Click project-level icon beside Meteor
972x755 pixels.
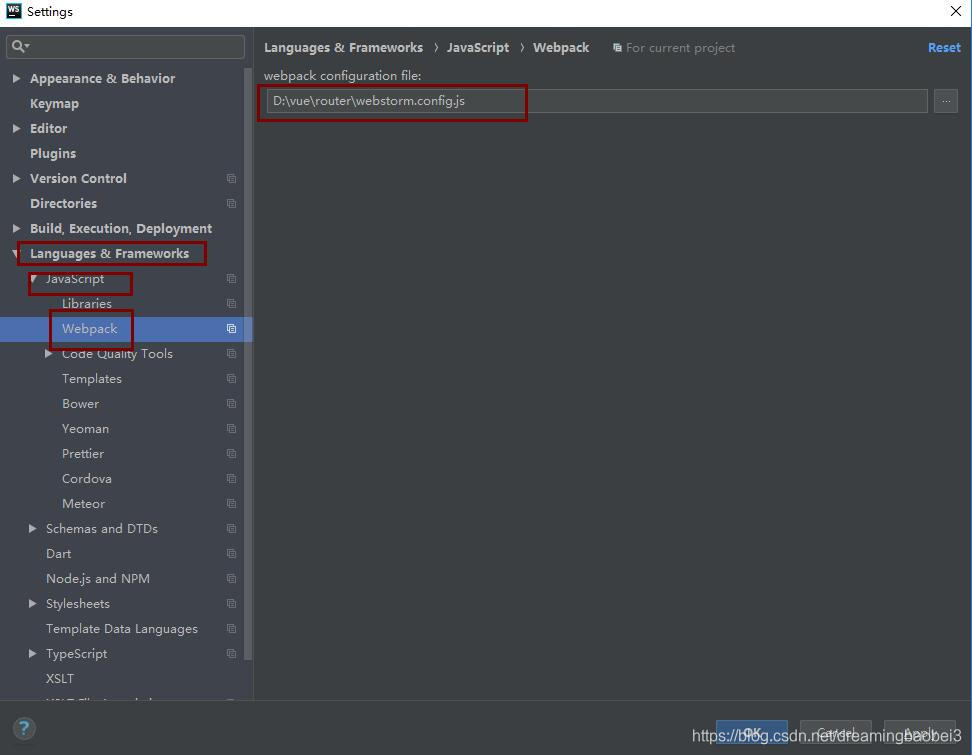pyautogui.click(x=231, y=503)
